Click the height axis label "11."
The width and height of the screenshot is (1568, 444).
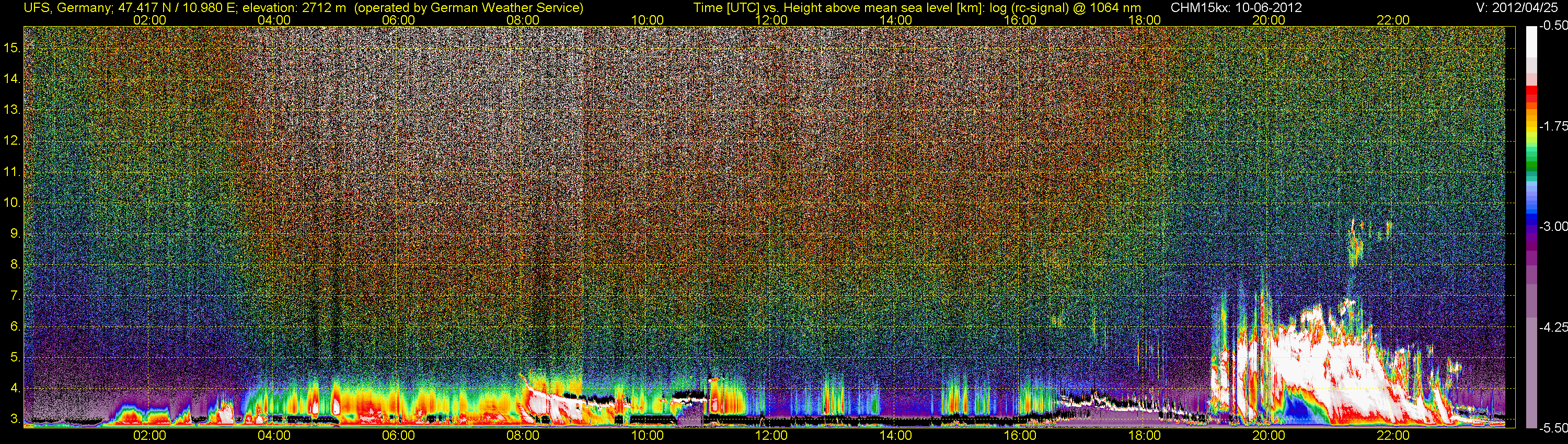point(12,171)
